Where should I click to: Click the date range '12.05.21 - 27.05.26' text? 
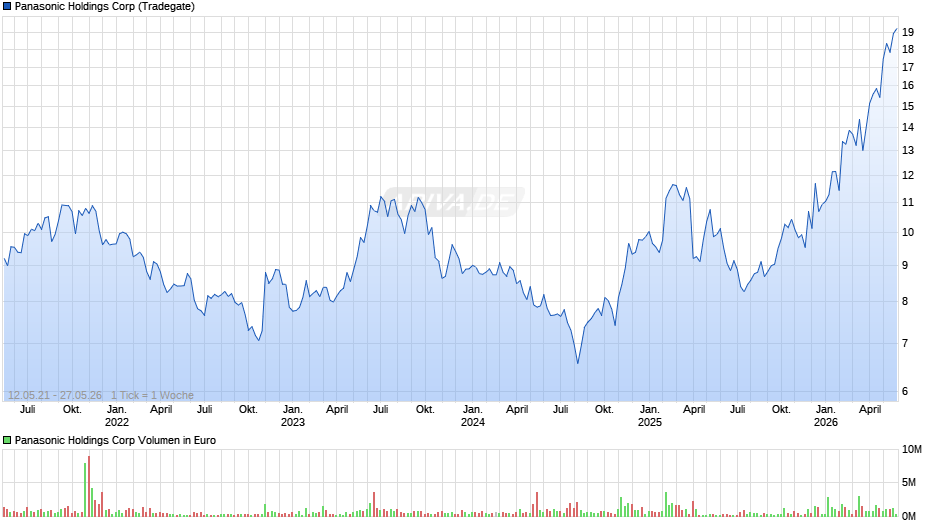tap(55, 395)
